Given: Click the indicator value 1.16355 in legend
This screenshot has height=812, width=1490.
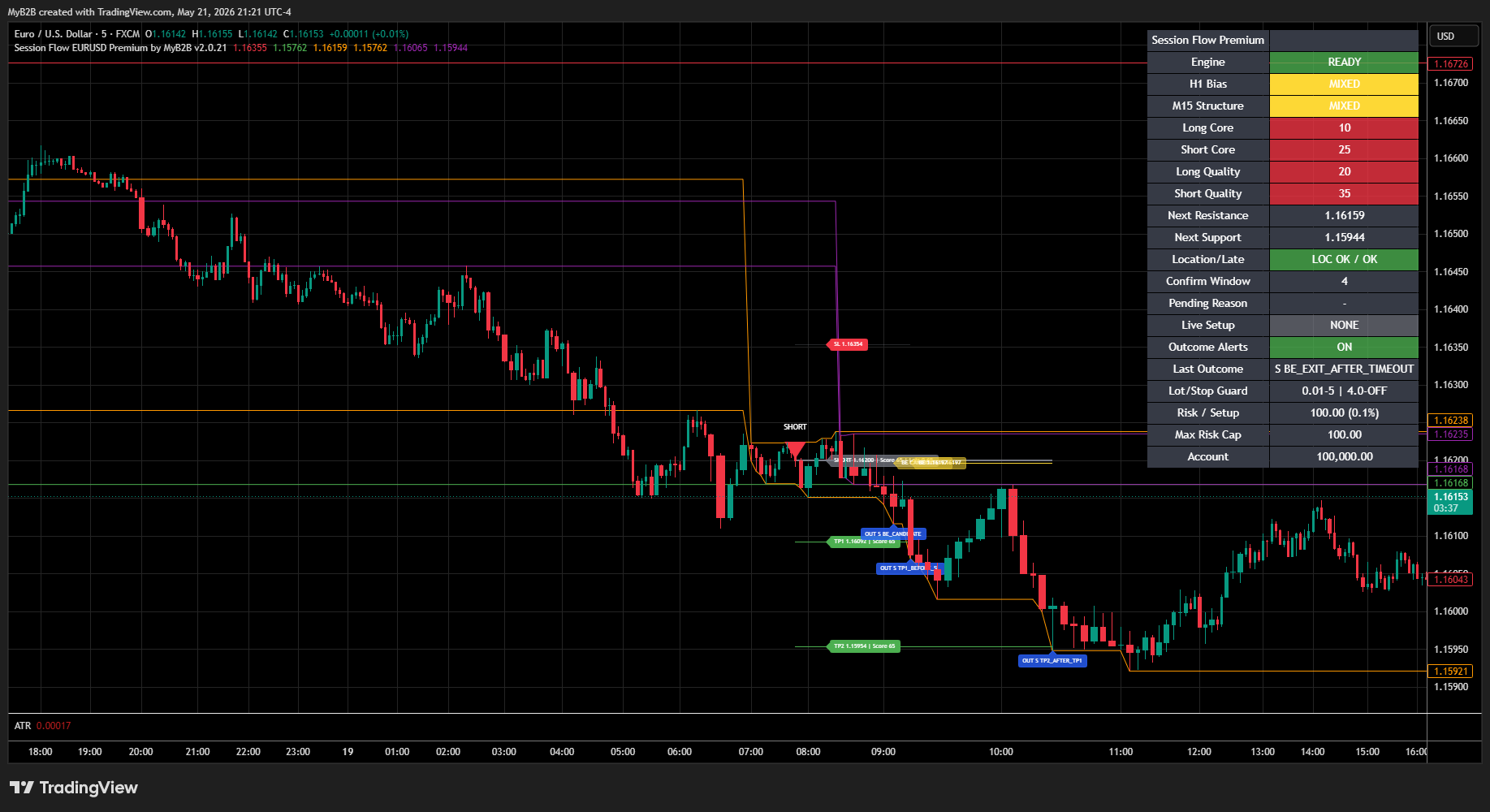Looking at the screenshot, I should point(249,48).
